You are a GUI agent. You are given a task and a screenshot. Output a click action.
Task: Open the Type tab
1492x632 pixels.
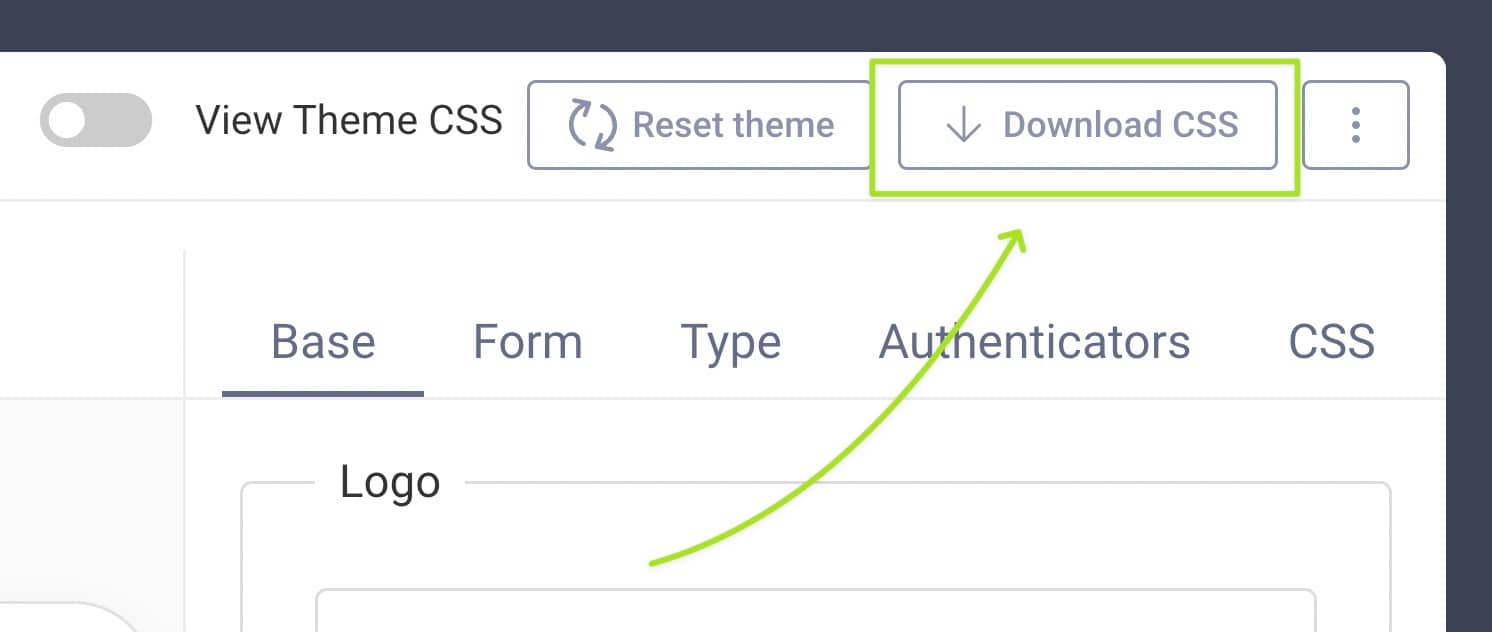tap(730, 342)
